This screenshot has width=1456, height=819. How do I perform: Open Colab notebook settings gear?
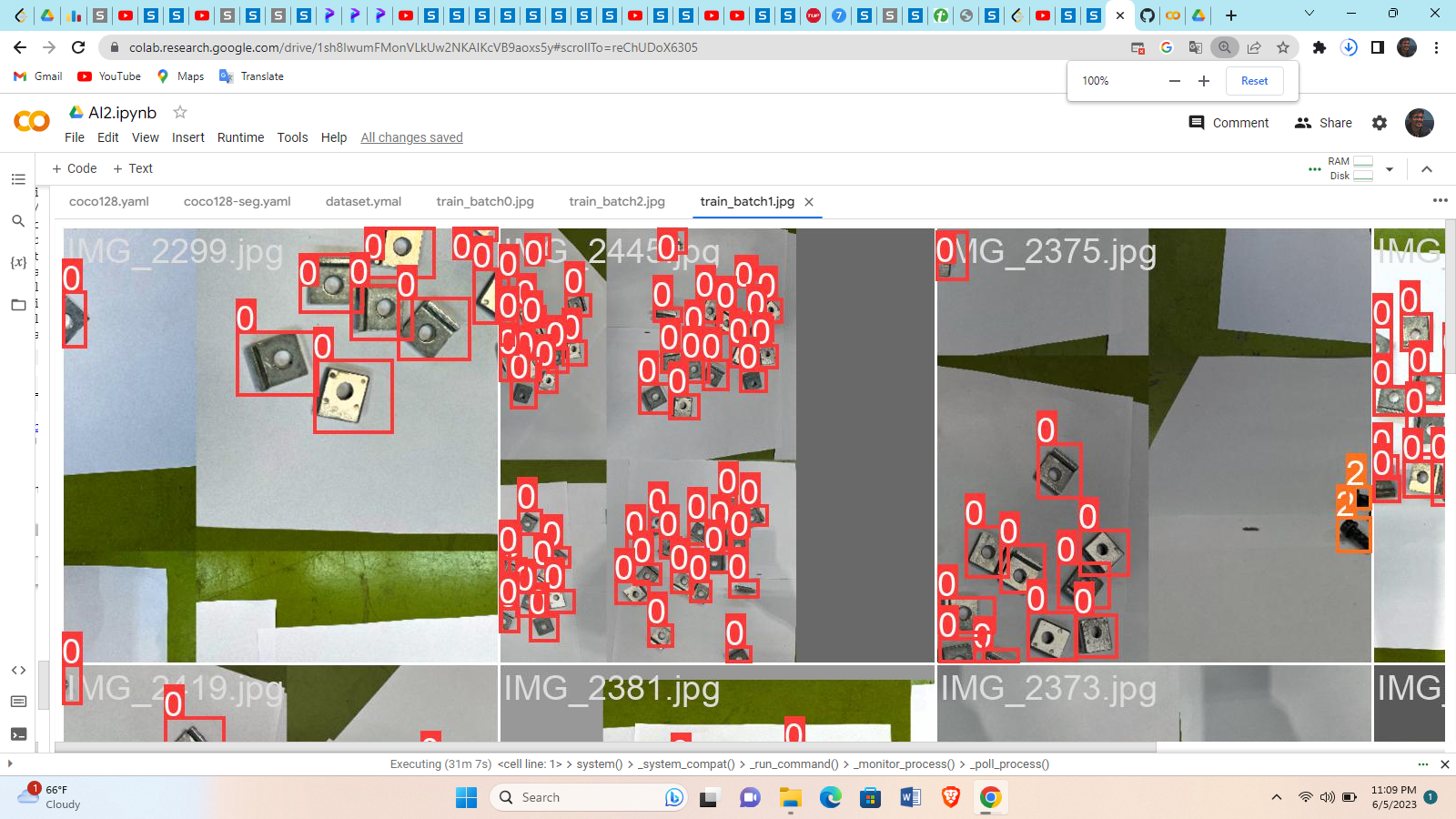pos(1380,122)
